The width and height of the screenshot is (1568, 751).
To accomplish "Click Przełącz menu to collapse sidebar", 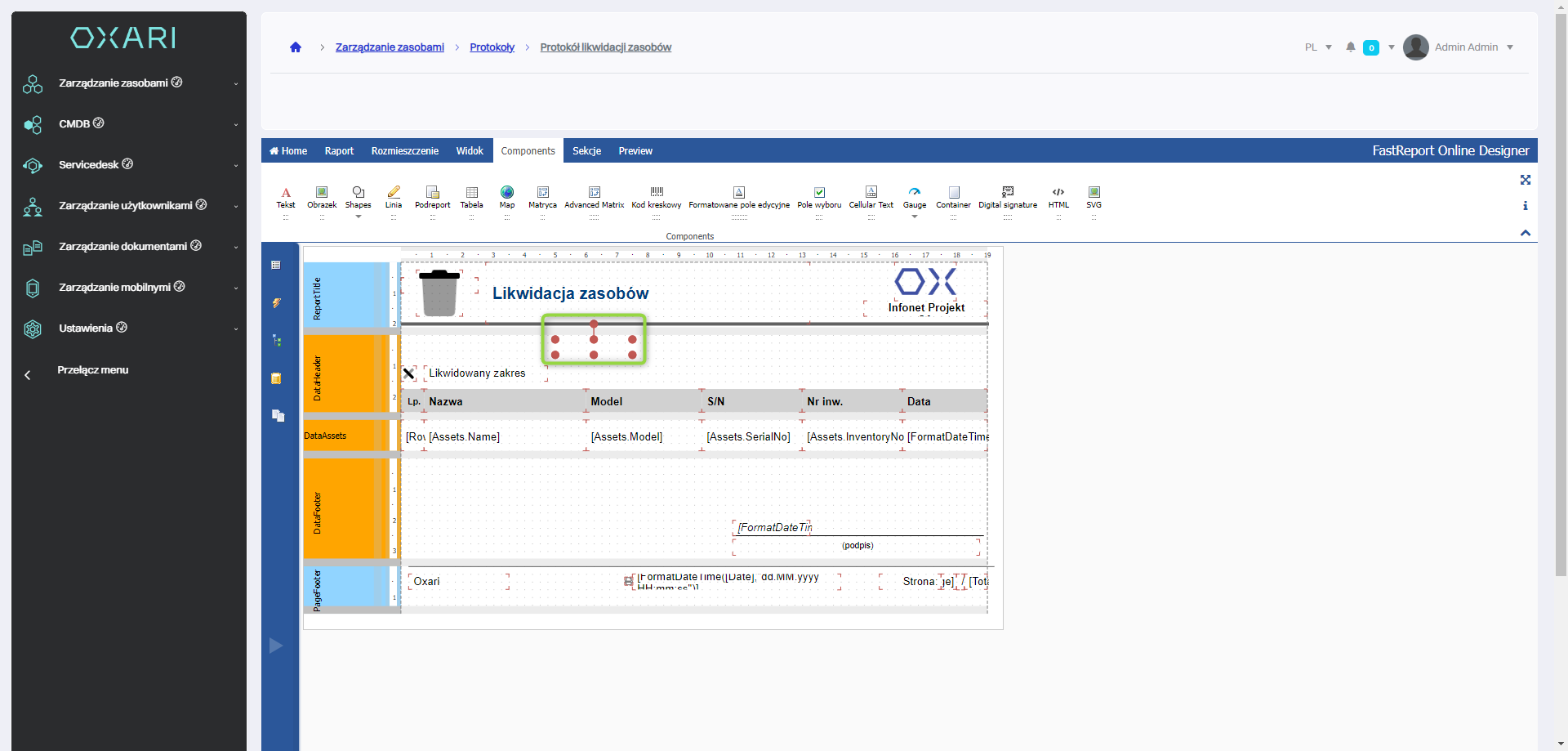I will coord(92,370).
